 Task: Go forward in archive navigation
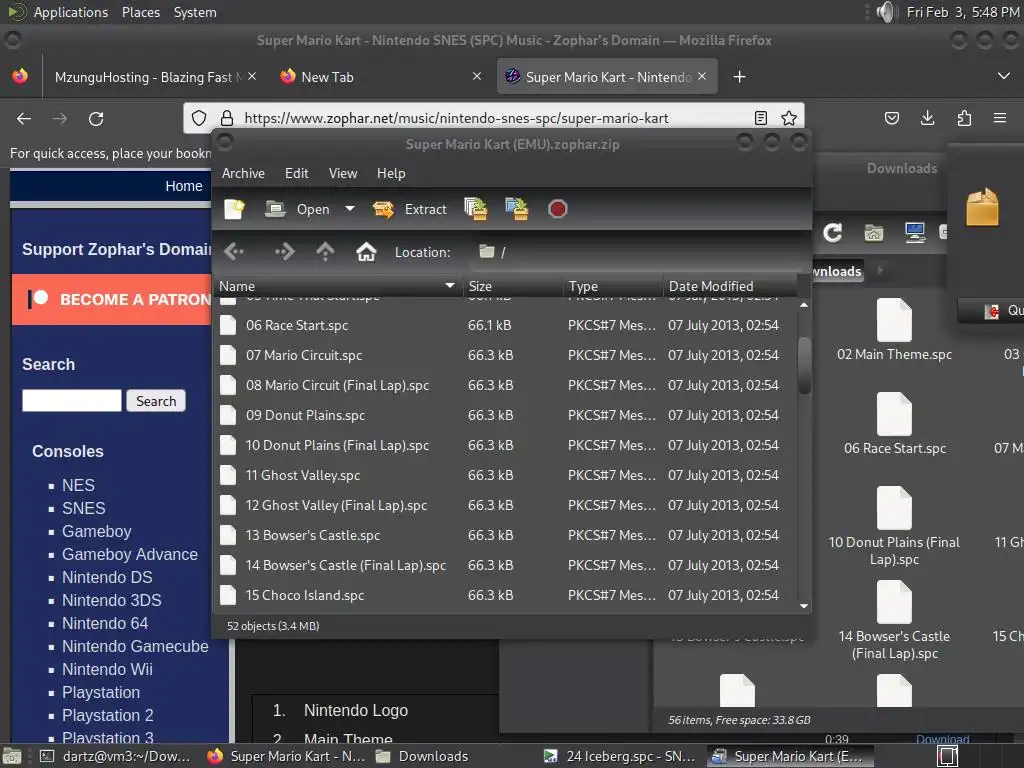(x=285, y=251)
